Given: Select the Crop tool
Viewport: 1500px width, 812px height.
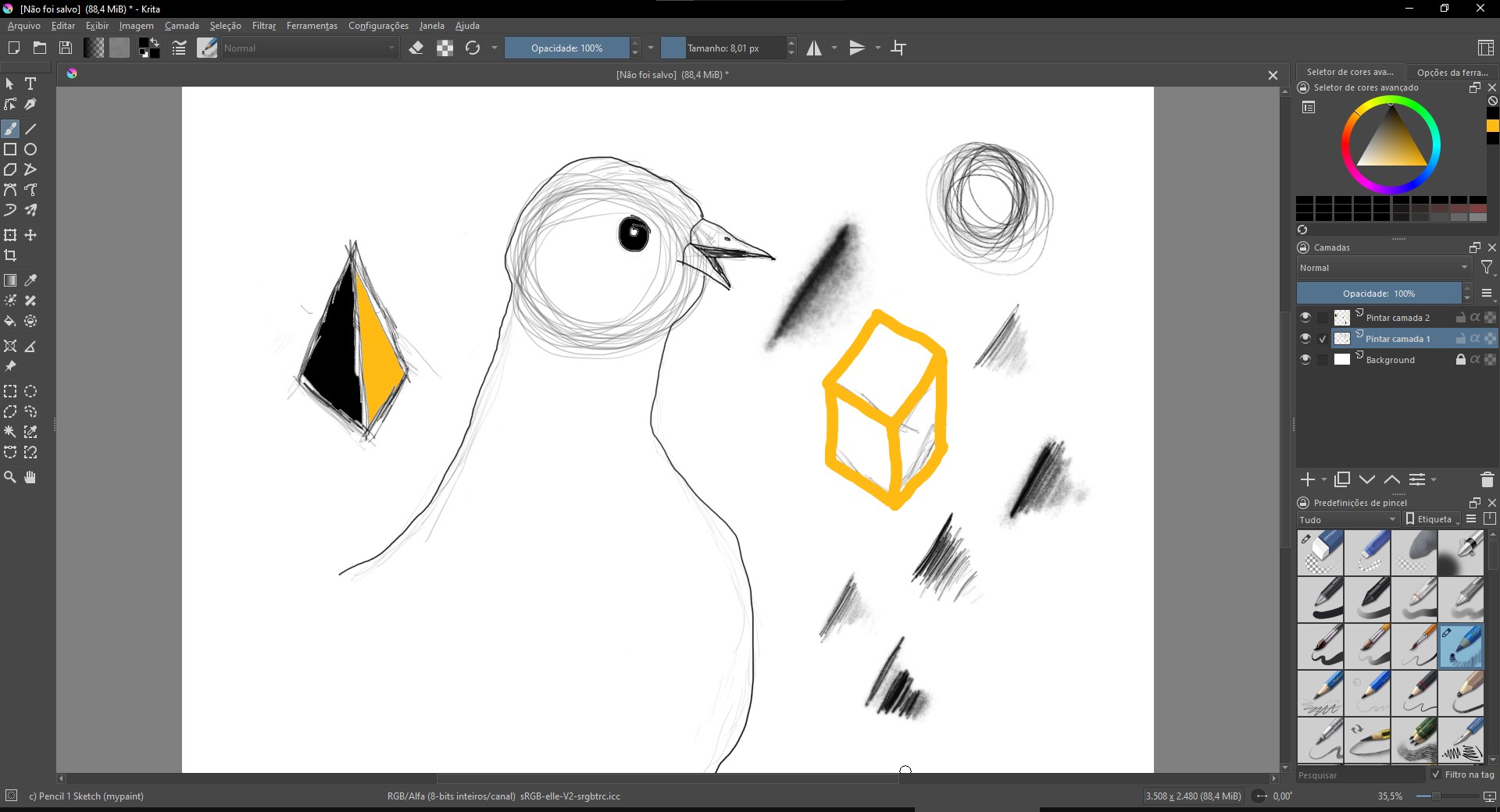Looking at the screenshot, I should pos(10,255).
